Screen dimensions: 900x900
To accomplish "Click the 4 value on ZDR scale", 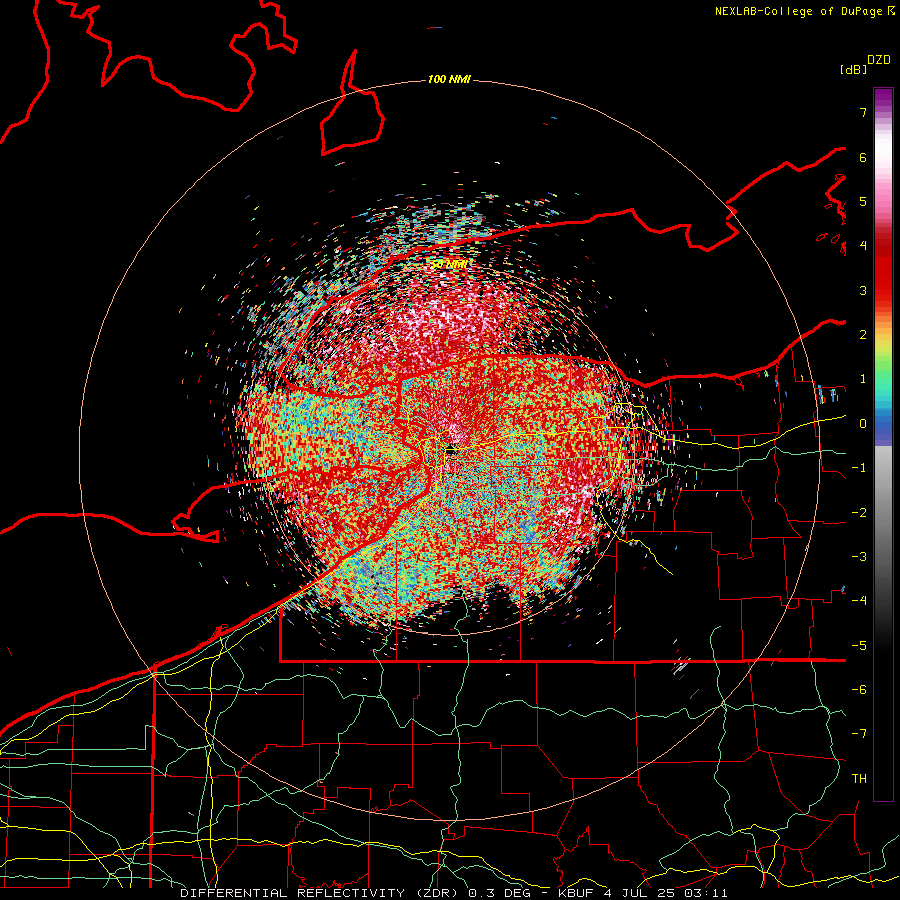I will tap(863, 246).
